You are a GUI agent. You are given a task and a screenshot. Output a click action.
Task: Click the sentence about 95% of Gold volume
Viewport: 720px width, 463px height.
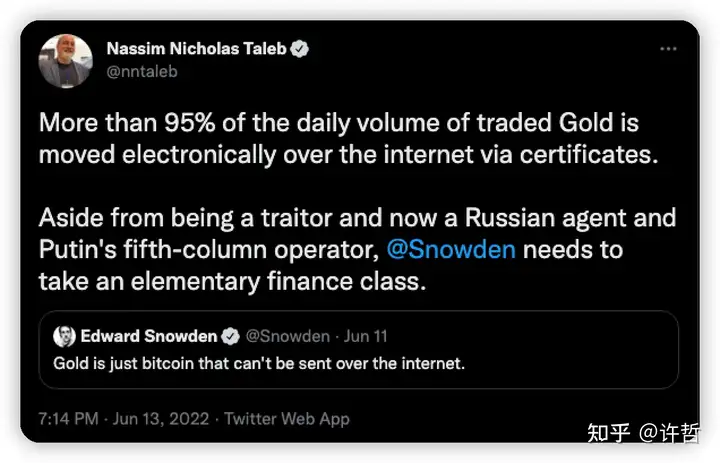(338, 140)
